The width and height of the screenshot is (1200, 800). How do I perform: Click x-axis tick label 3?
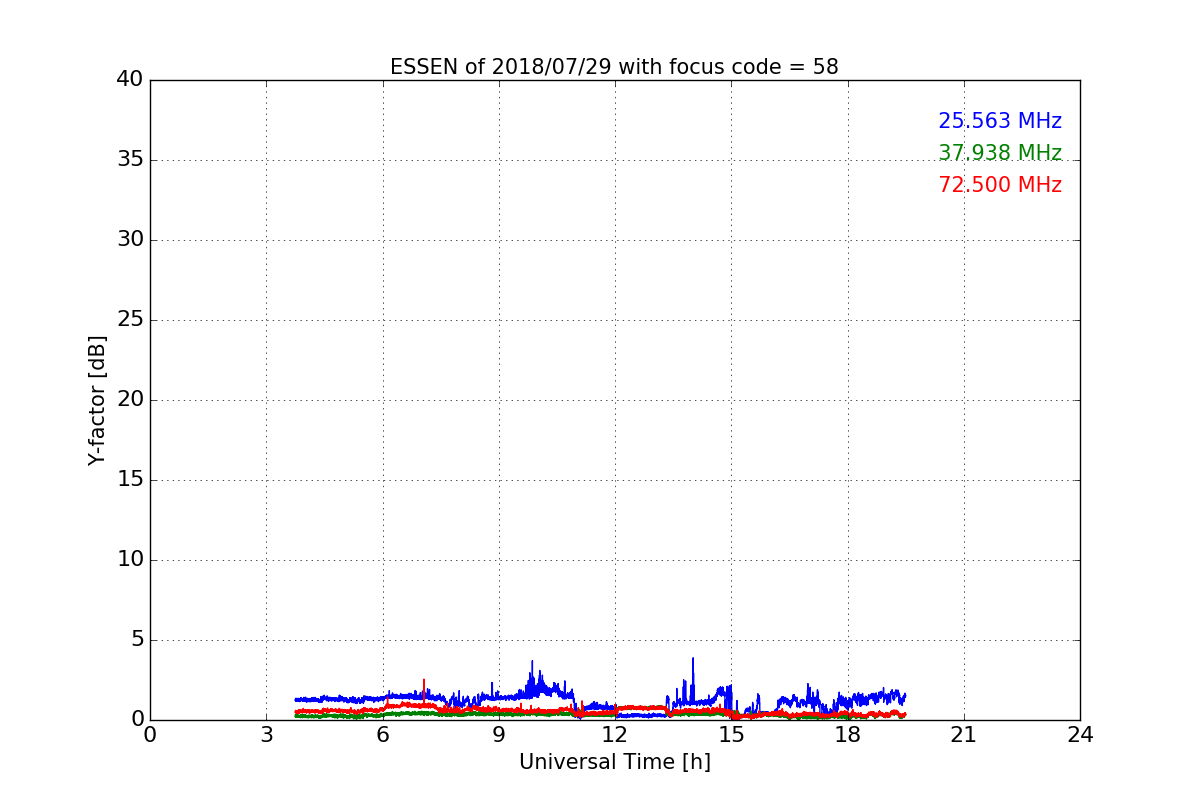pos(266,735)
